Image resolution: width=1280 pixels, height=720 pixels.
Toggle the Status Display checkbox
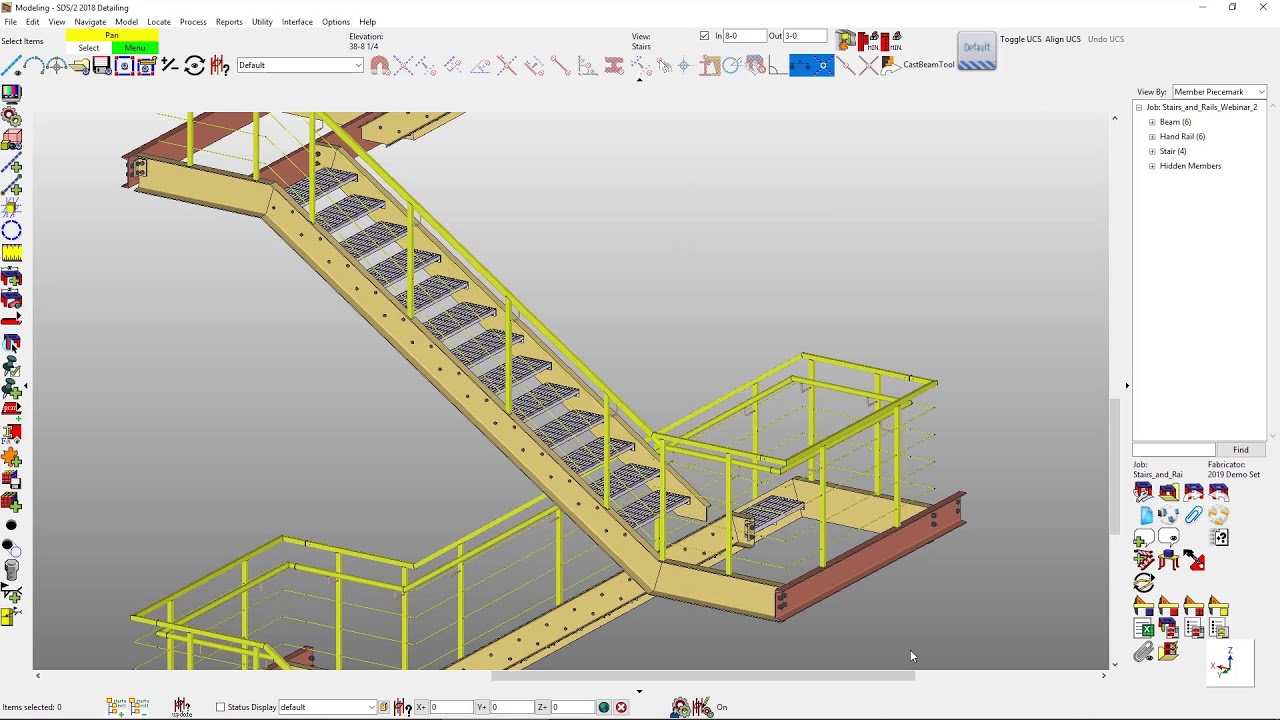tap(221, 707)
